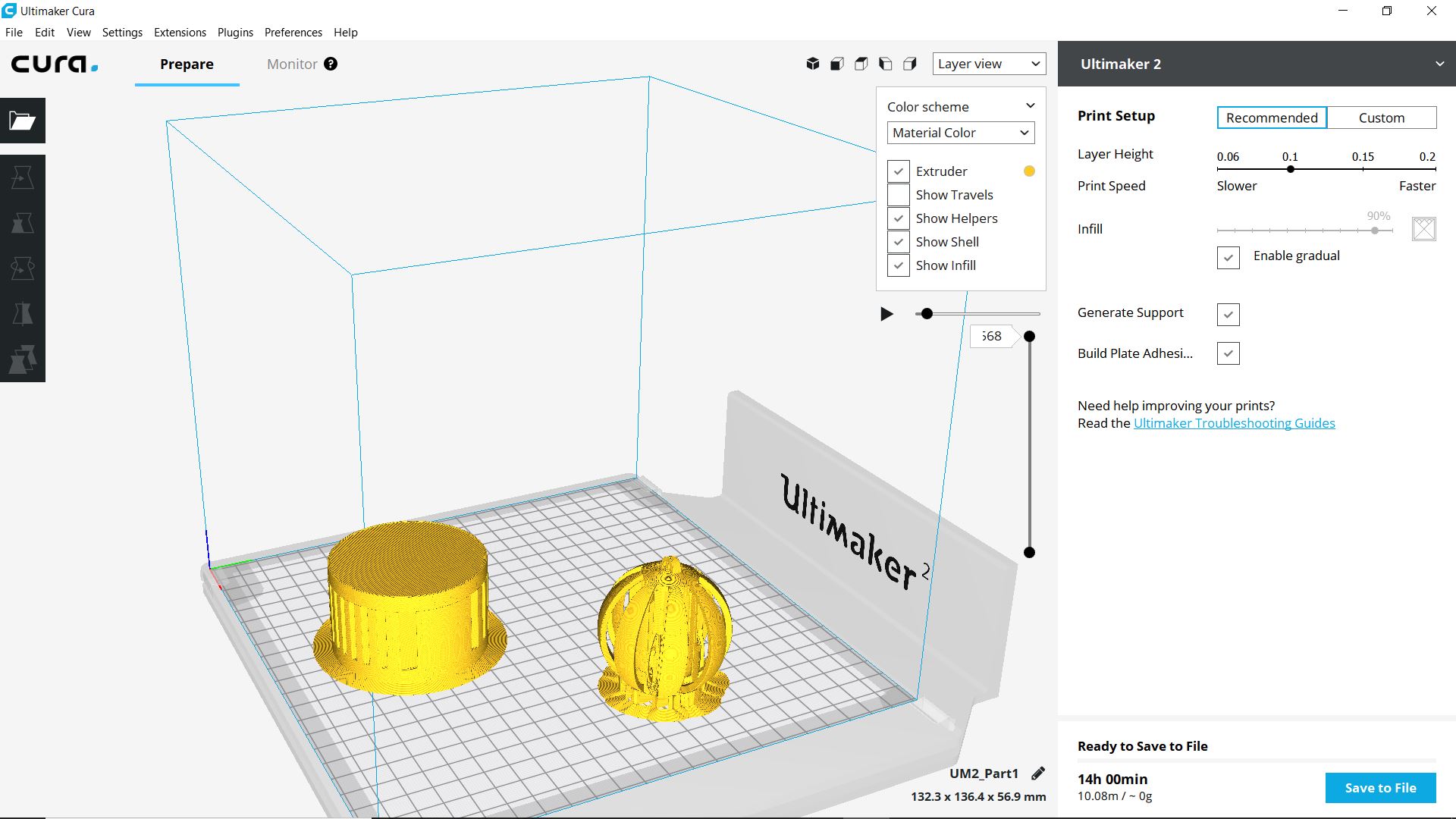Click the pencil icon beside UM2_Part1

point(1038,773)
